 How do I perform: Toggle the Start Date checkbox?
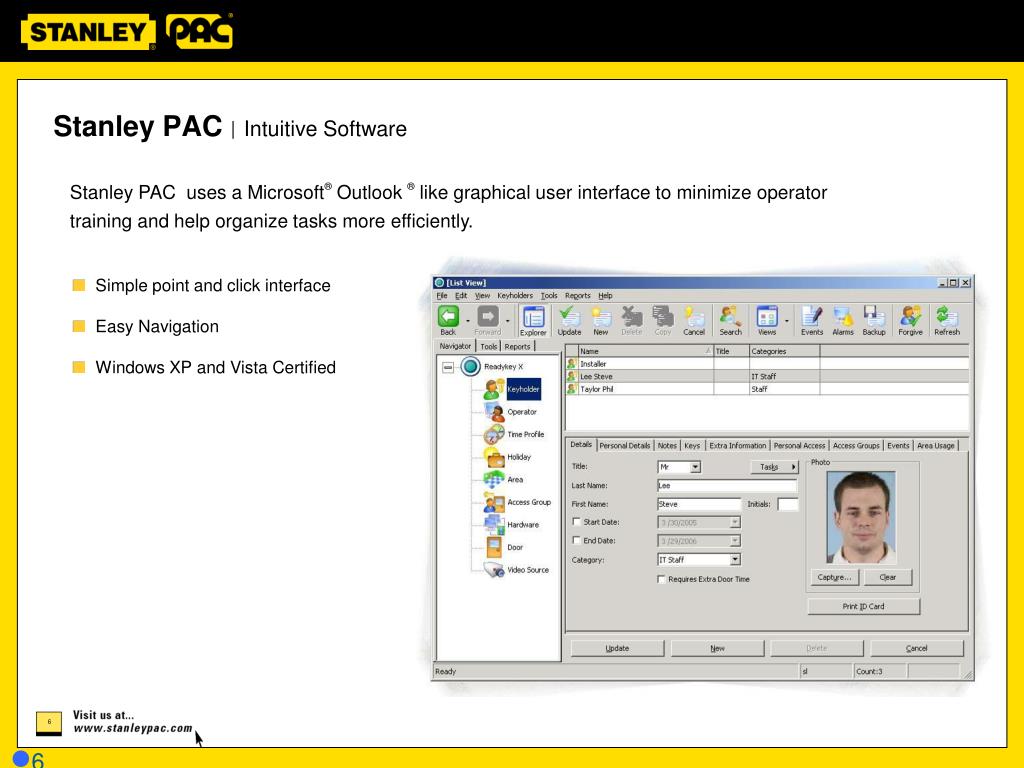click(577, 522)
